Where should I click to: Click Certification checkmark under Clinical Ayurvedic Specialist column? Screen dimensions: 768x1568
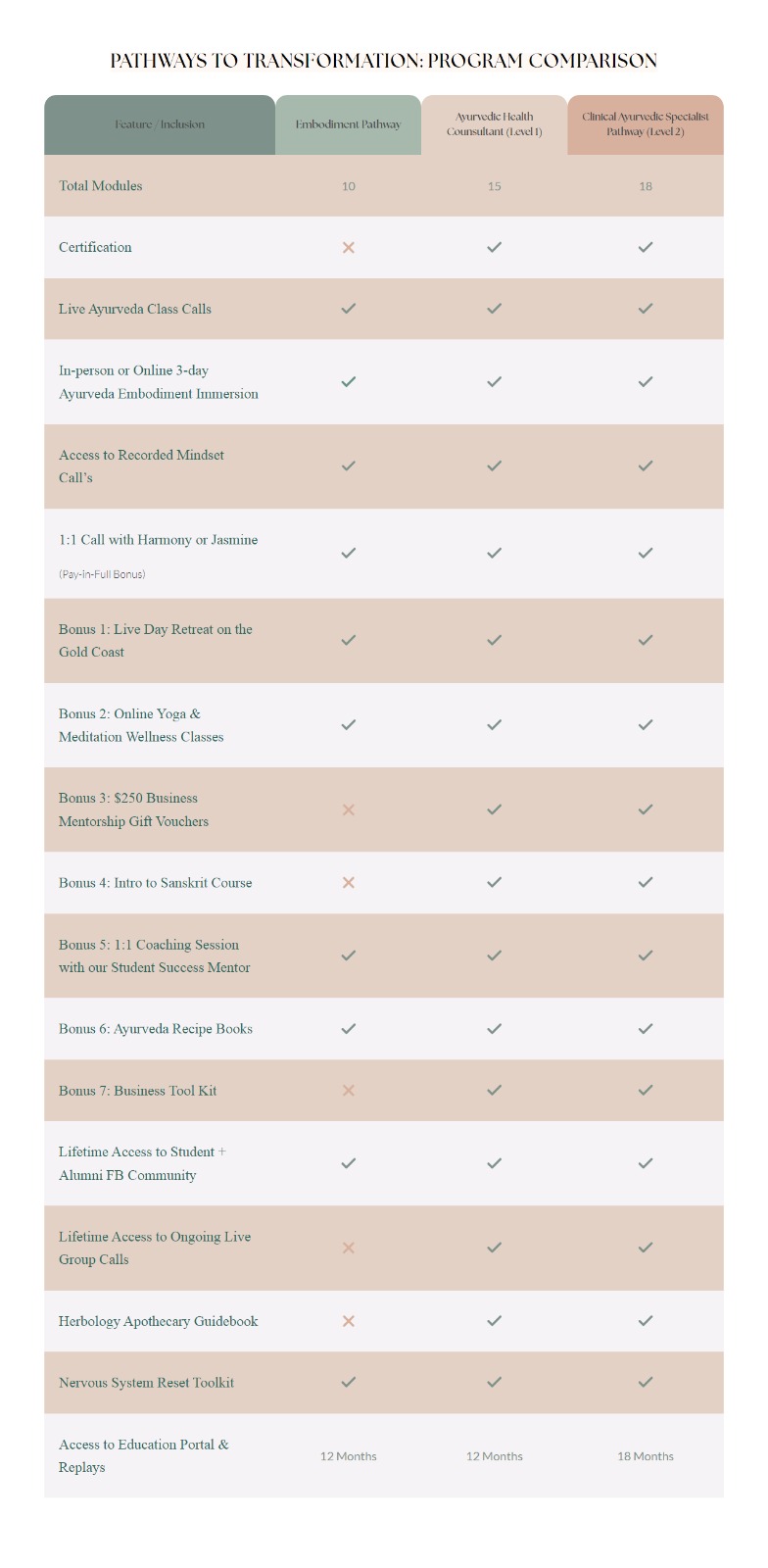[x=645, y=248]
